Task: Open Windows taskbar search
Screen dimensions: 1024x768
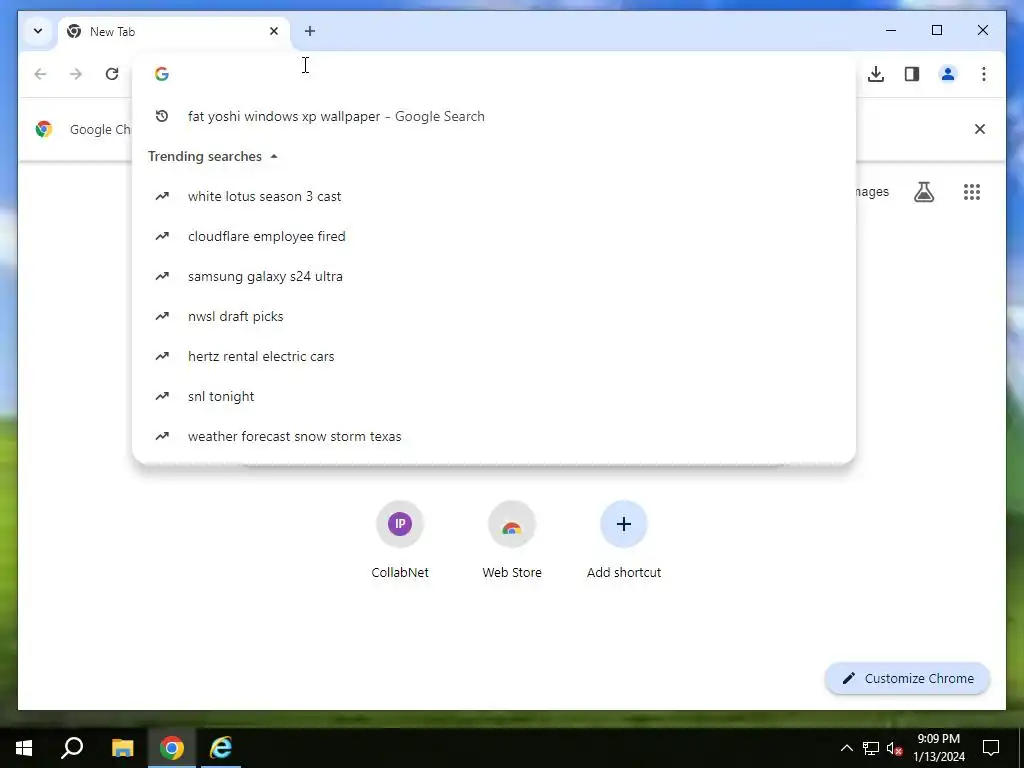Action: coord(72,748)
